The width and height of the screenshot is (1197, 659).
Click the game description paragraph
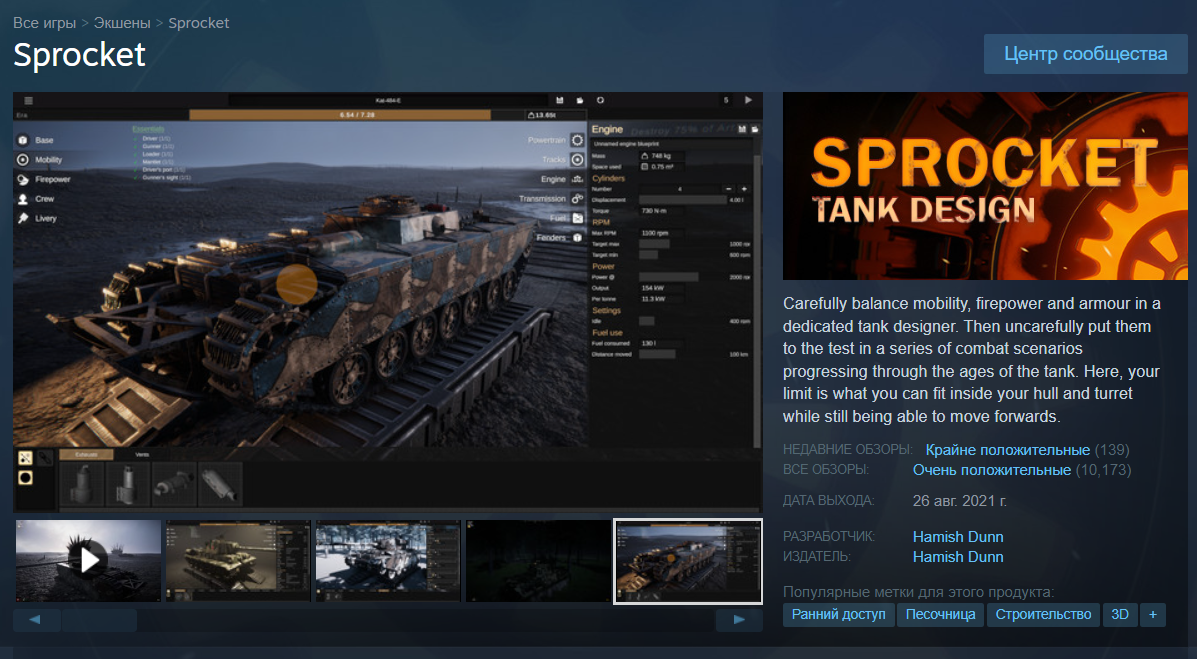(972, 360)
